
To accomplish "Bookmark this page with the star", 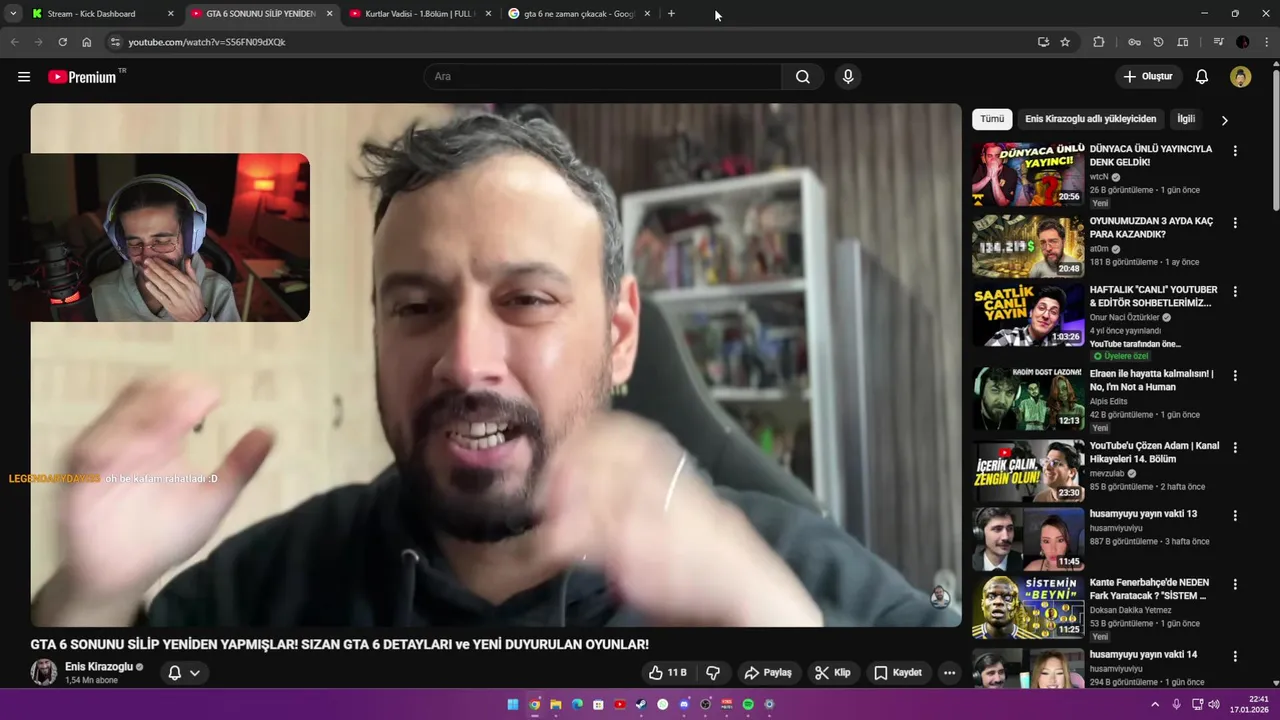I will click(1065, 42).
